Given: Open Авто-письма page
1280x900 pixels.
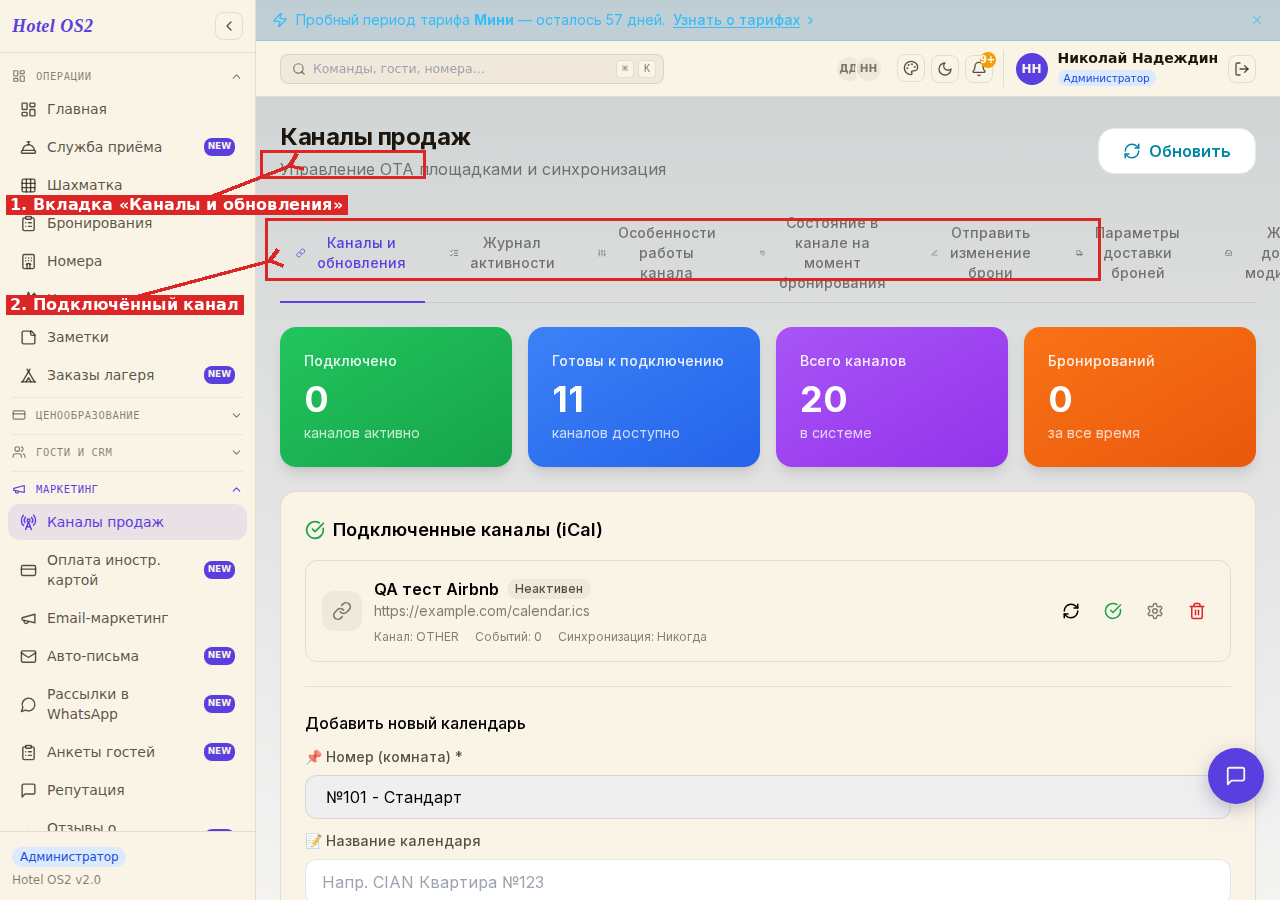Looking at the screenshot, I should tap(127, 656).
